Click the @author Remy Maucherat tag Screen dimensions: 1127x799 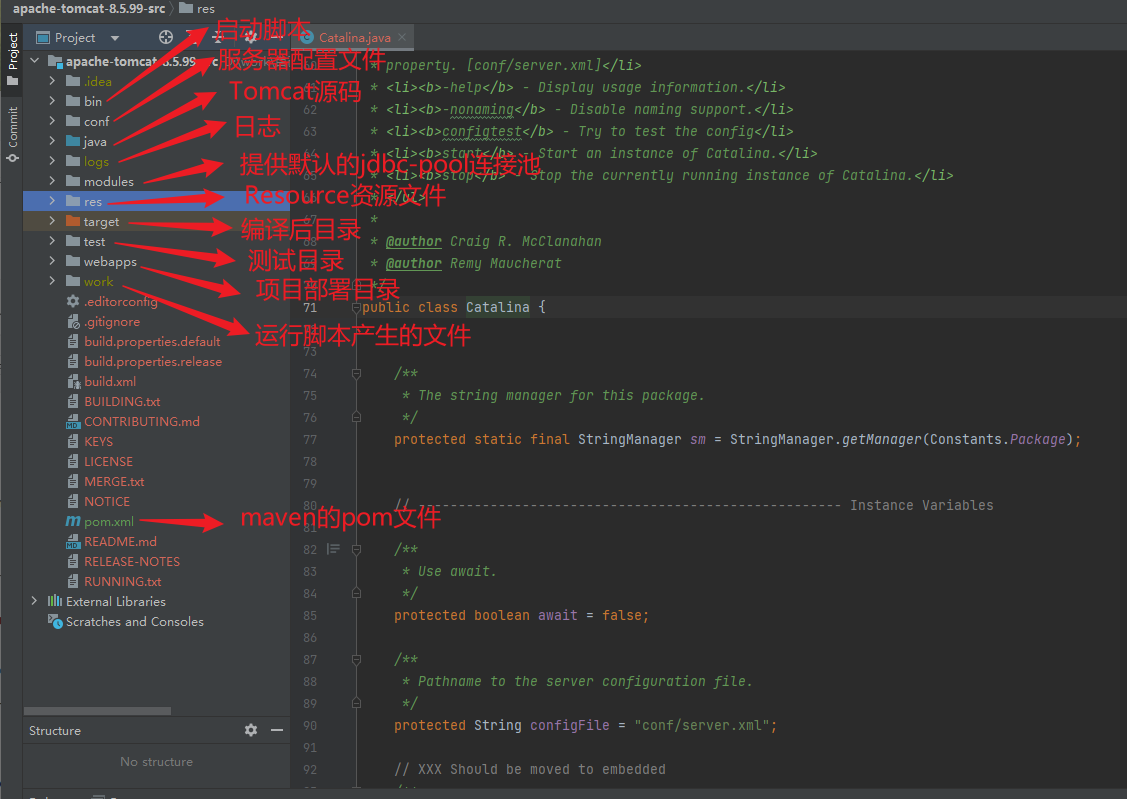pyautogui.click(x=473, y=264)
